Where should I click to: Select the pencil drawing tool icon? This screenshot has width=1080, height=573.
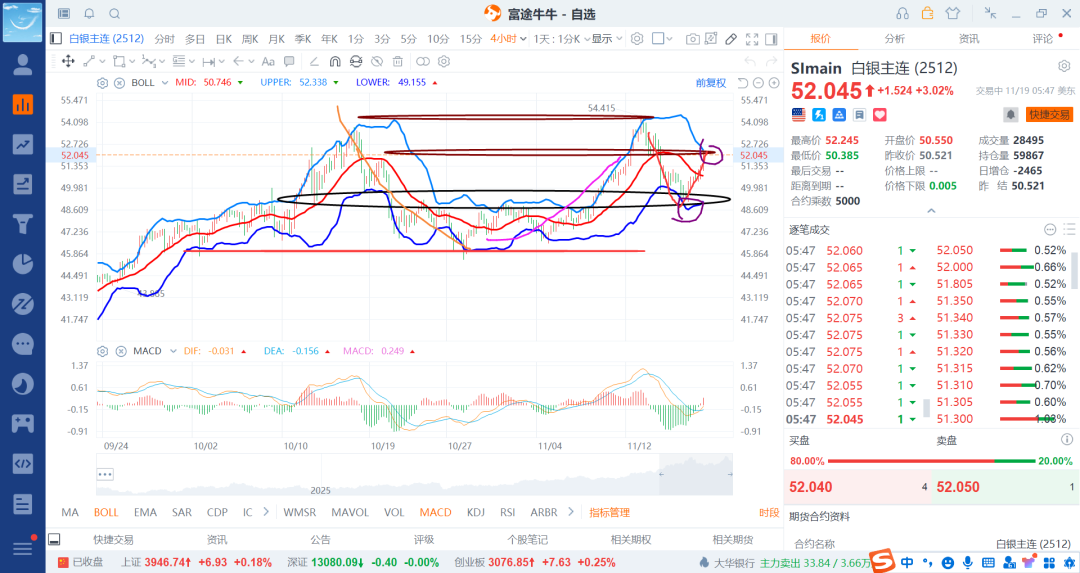pos(731,39)
